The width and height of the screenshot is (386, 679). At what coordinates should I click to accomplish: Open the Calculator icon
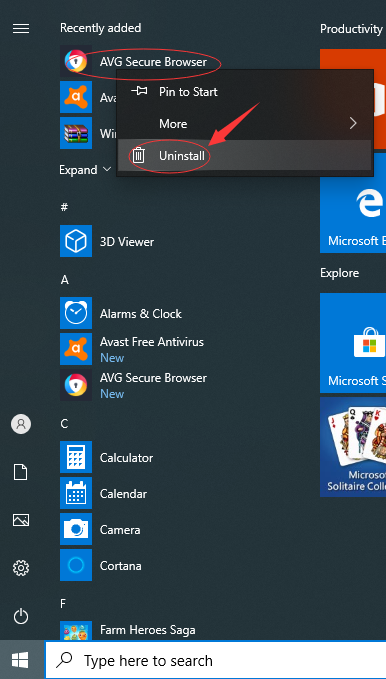76,457
